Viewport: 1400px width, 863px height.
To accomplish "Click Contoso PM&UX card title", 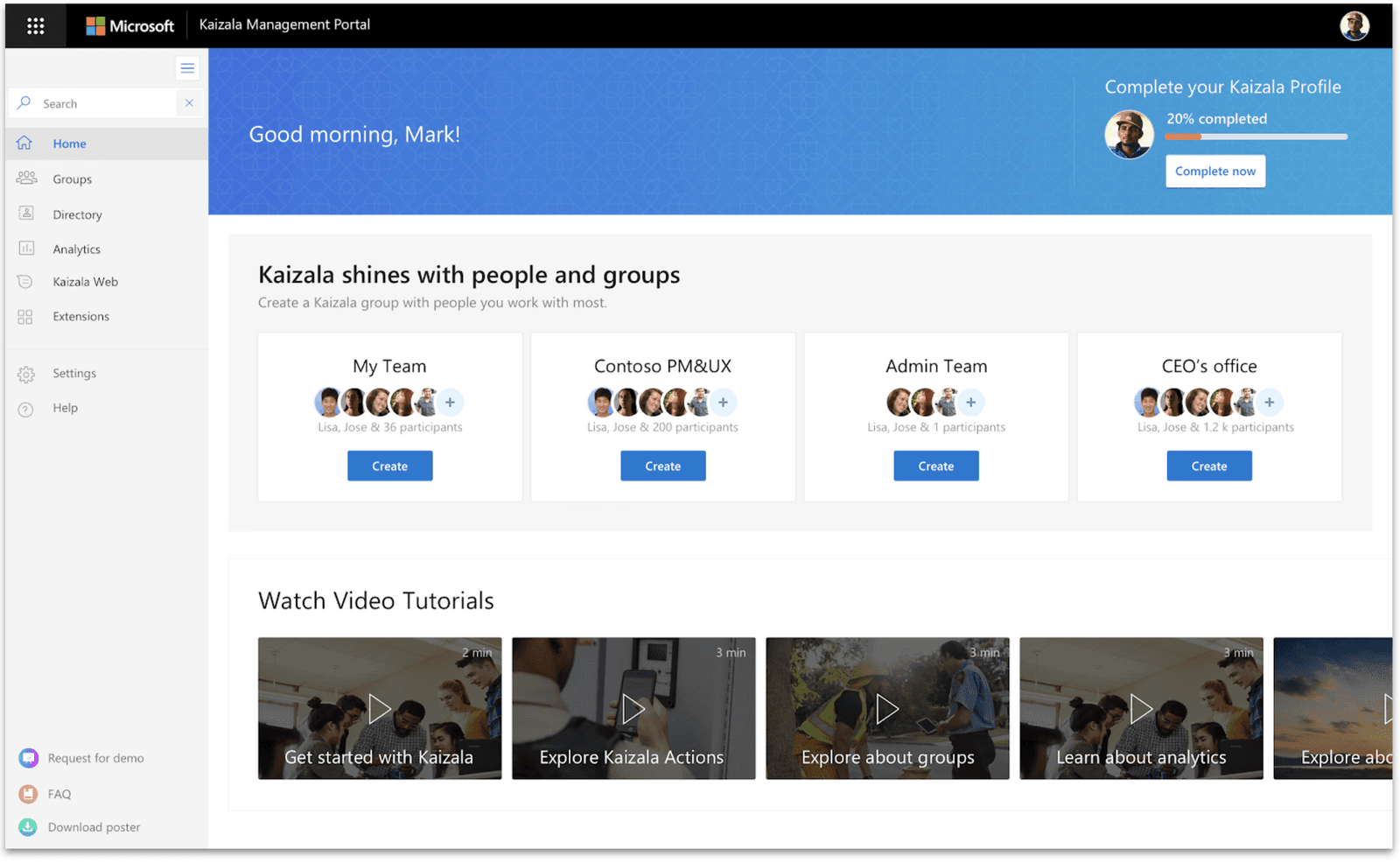I will pyautogui.click(x=662, y=367).
